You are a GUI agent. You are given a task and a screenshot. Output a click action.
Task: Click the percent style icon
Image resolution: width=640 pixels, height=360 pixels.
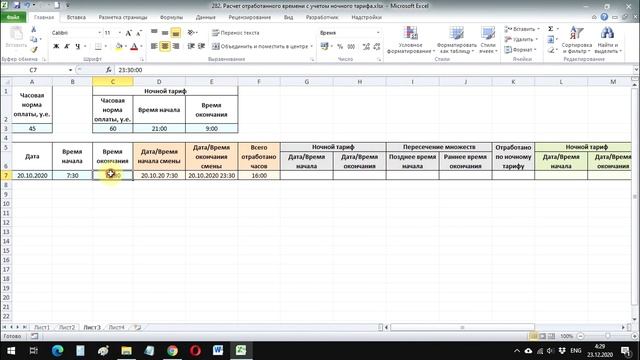(x=340, y=47)
